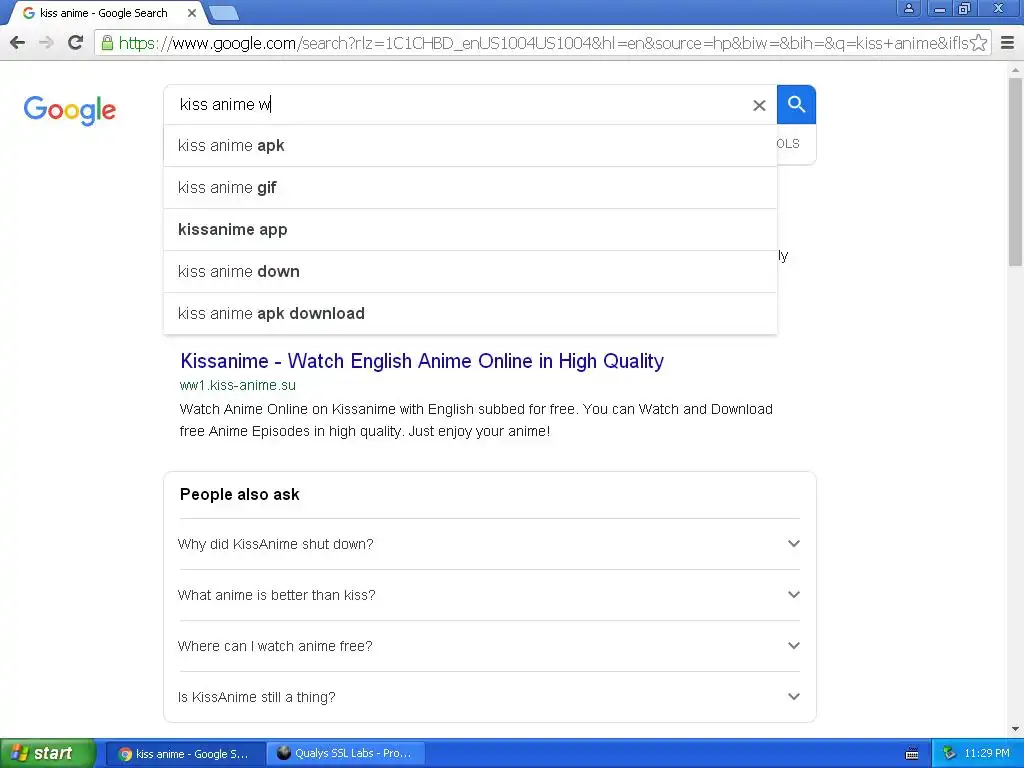
Task: Choose suggestion kiss anime apk download
Action: click(x=470, y=313)
